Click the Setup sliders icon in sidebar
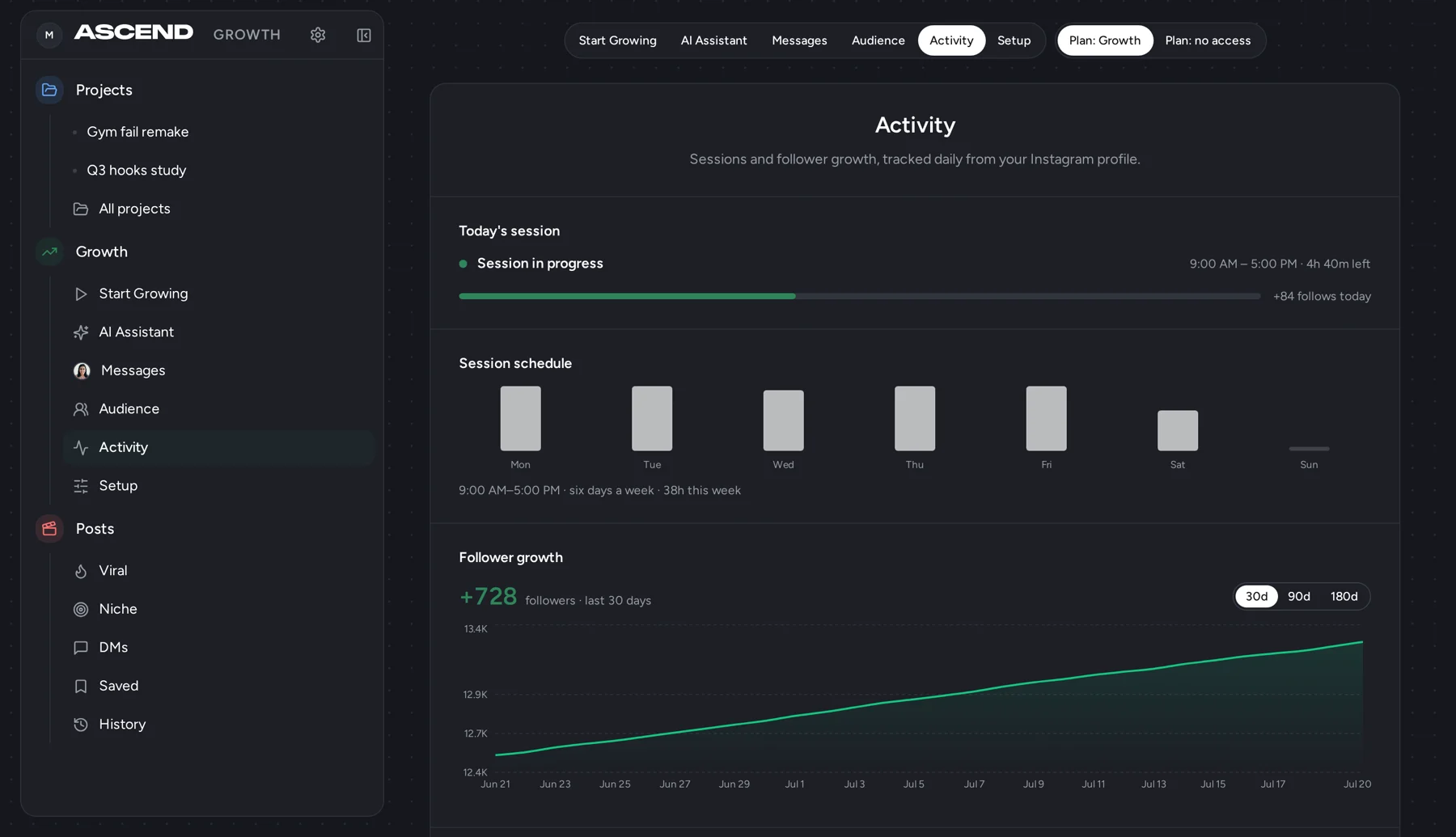The image size is (1456, 837). coord(81,486)
